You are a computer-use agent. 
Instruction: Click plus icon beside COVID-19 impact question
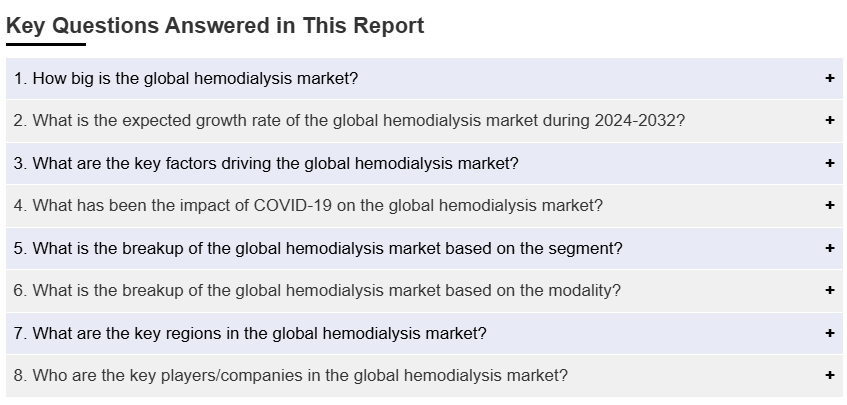click(x=830, y=205)
